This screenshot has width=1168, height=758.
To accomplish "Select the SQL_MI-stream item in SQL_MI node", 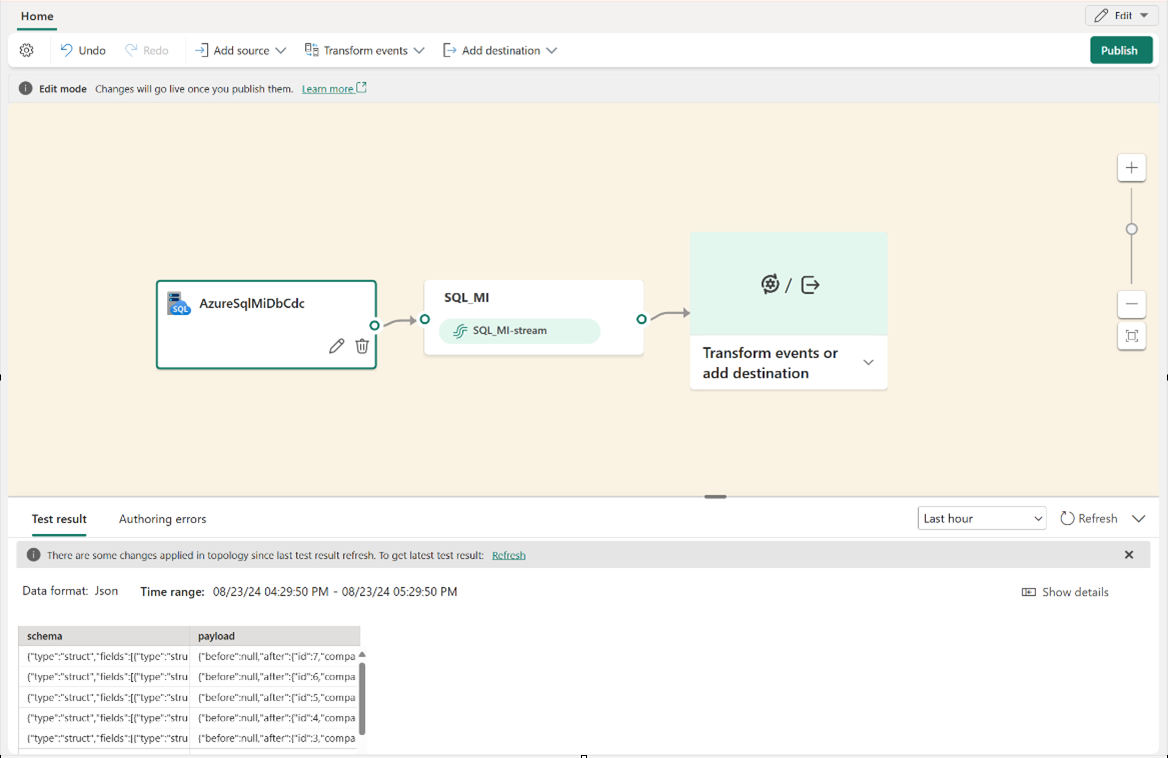I will point(518,331).
